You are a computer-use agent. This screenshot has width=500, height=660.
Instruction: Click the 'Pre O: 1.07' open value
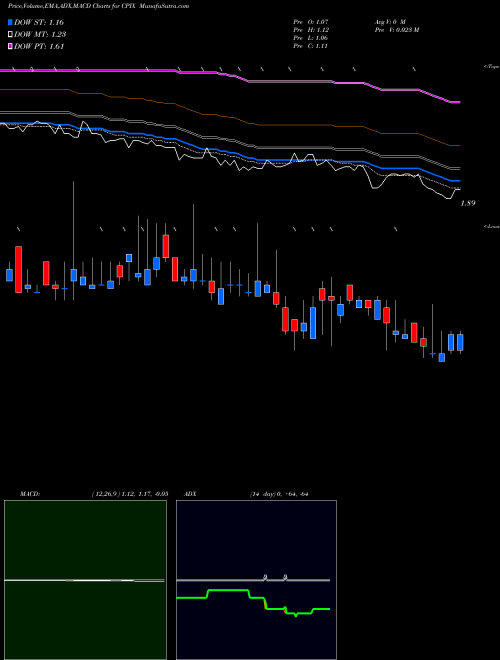[311, 22]
